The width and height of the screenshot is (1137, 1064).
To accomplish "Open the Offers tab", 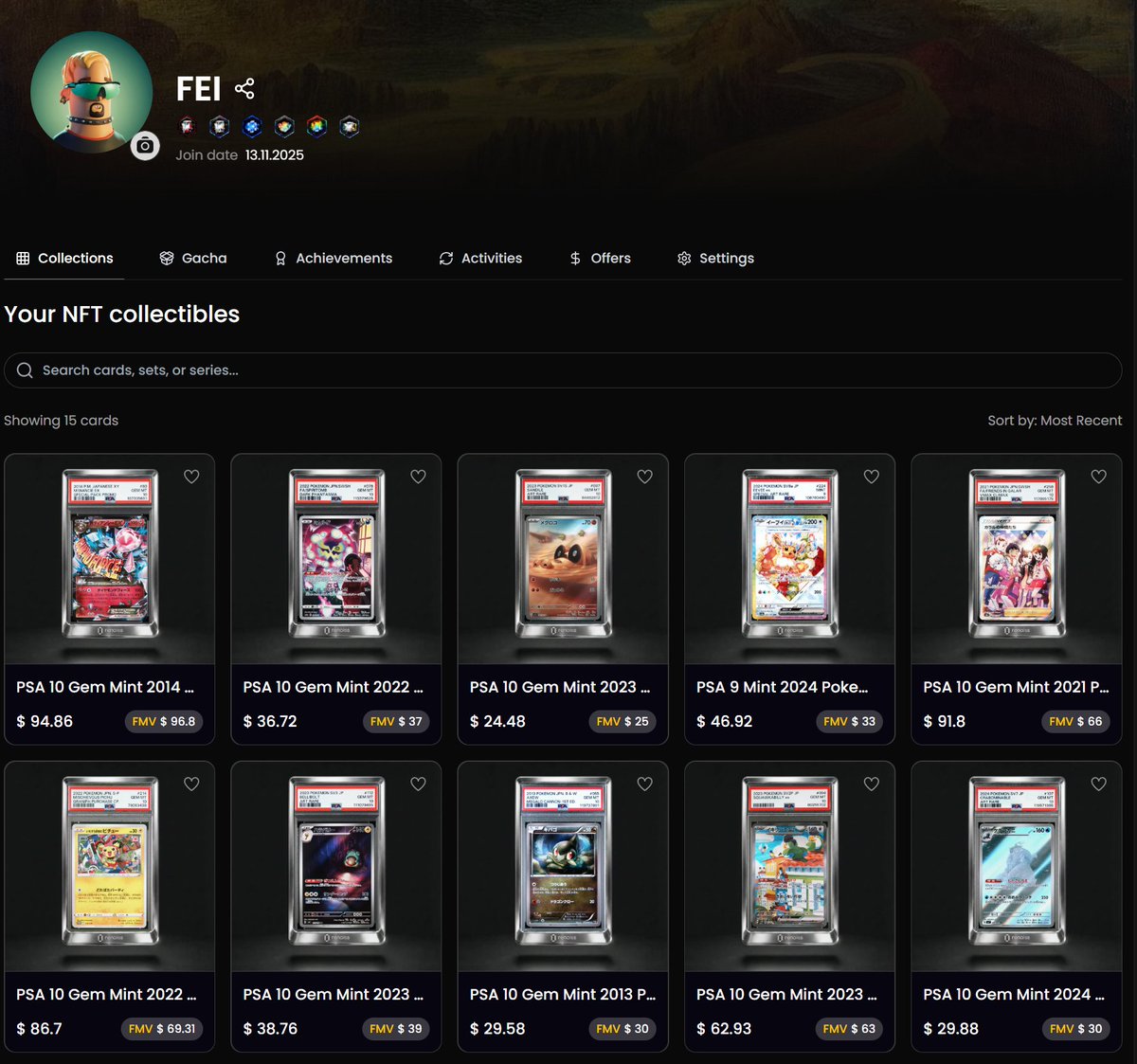I will 600,258.
